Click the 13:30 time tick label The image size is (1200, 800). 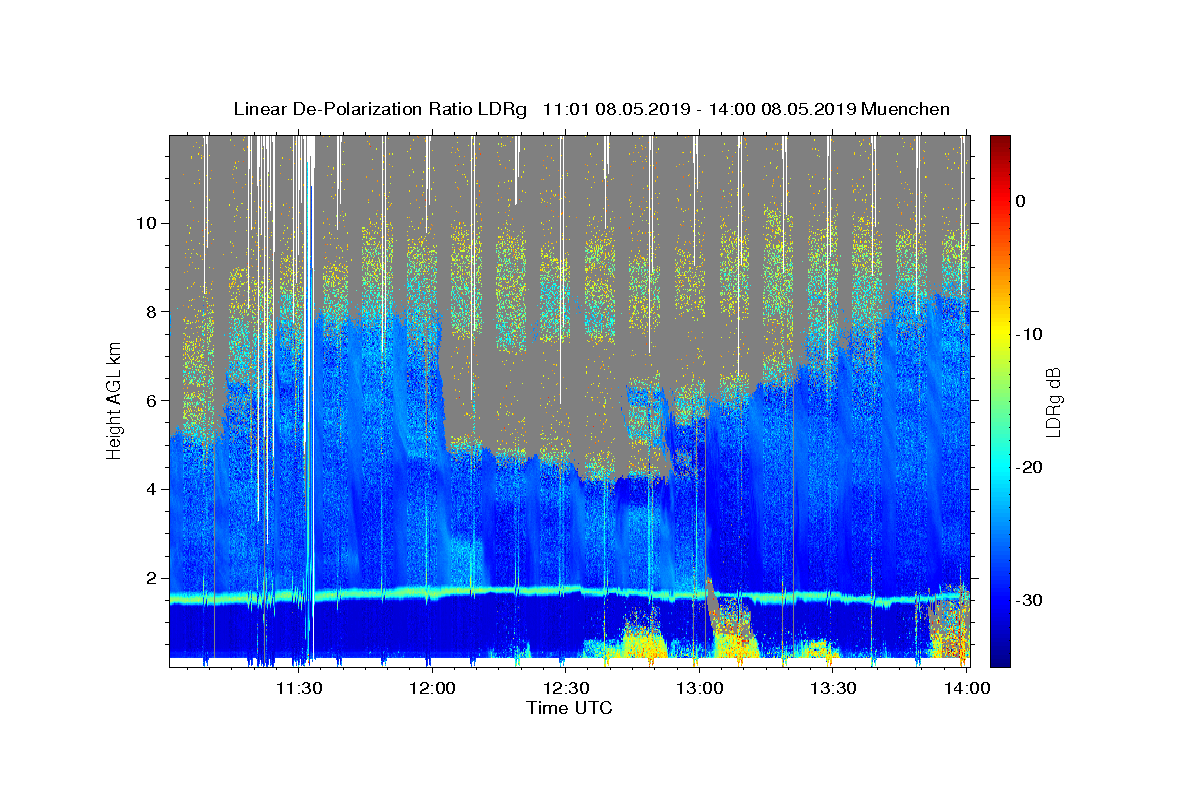pyautogui.click(x=833, y=688)
